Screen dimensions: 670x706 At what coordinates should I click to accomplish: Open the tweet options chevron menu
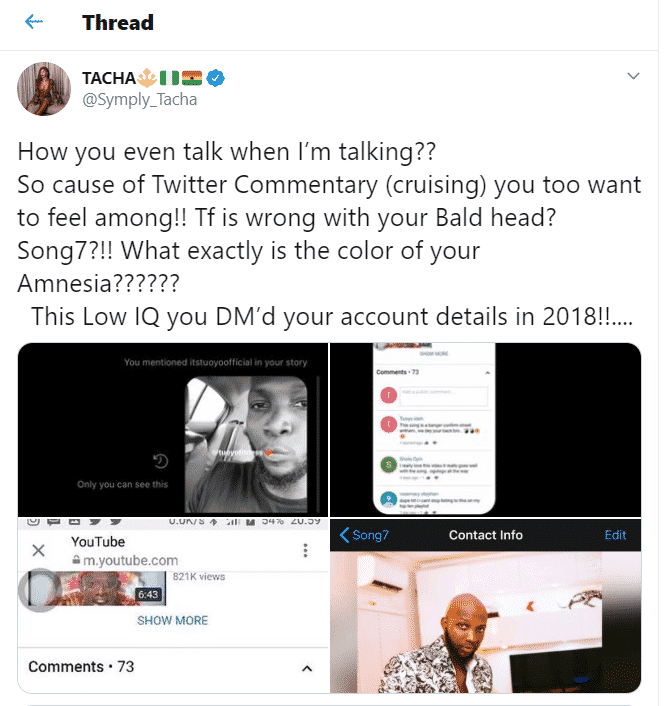pos(633,76)
